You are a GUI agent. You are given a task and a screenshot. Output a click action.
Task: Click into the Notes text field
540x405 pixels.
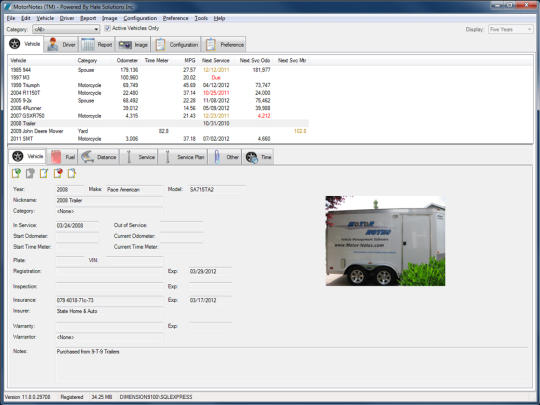pyautogui.click(x=291, y=366)
